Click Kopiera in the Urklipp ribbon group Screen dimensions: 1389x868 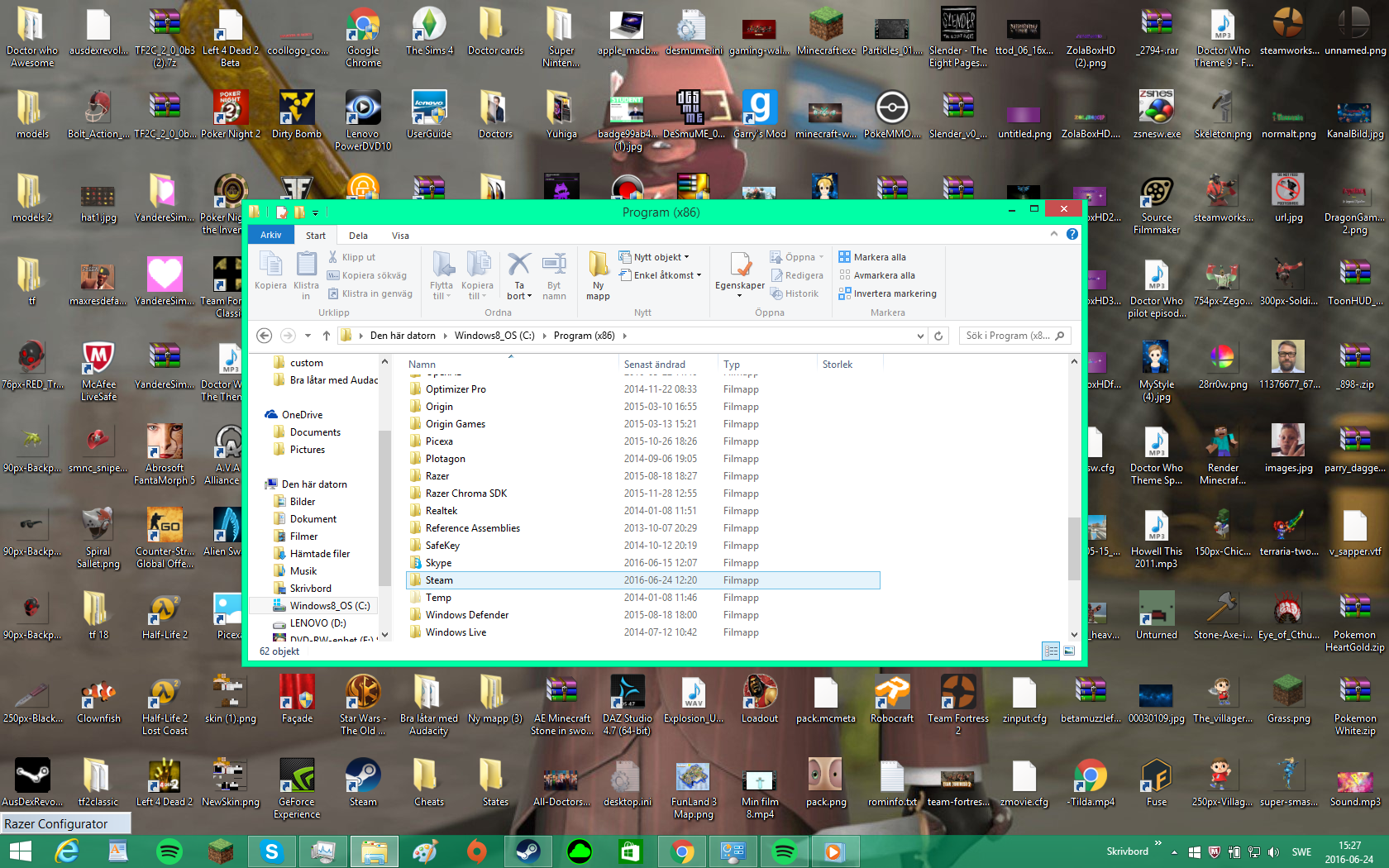(x=270, y=270)
